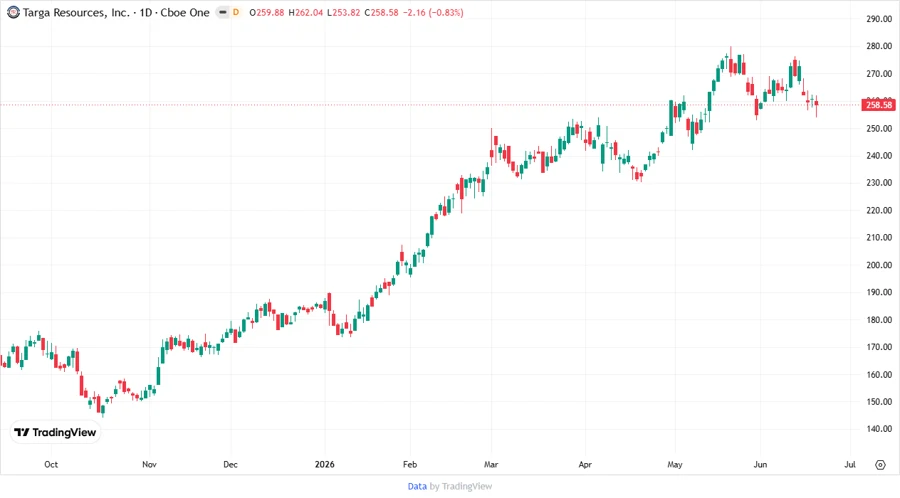900x498 pixels.
Task: Click the 230.00 price axis label
Action: [879, 182]
